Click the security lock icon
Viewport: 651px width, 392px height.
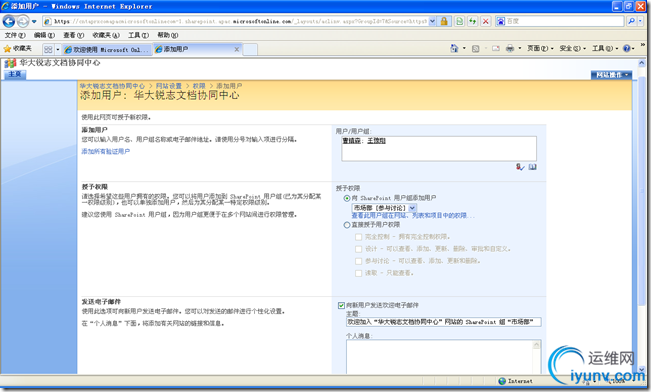tap(444, 21)
